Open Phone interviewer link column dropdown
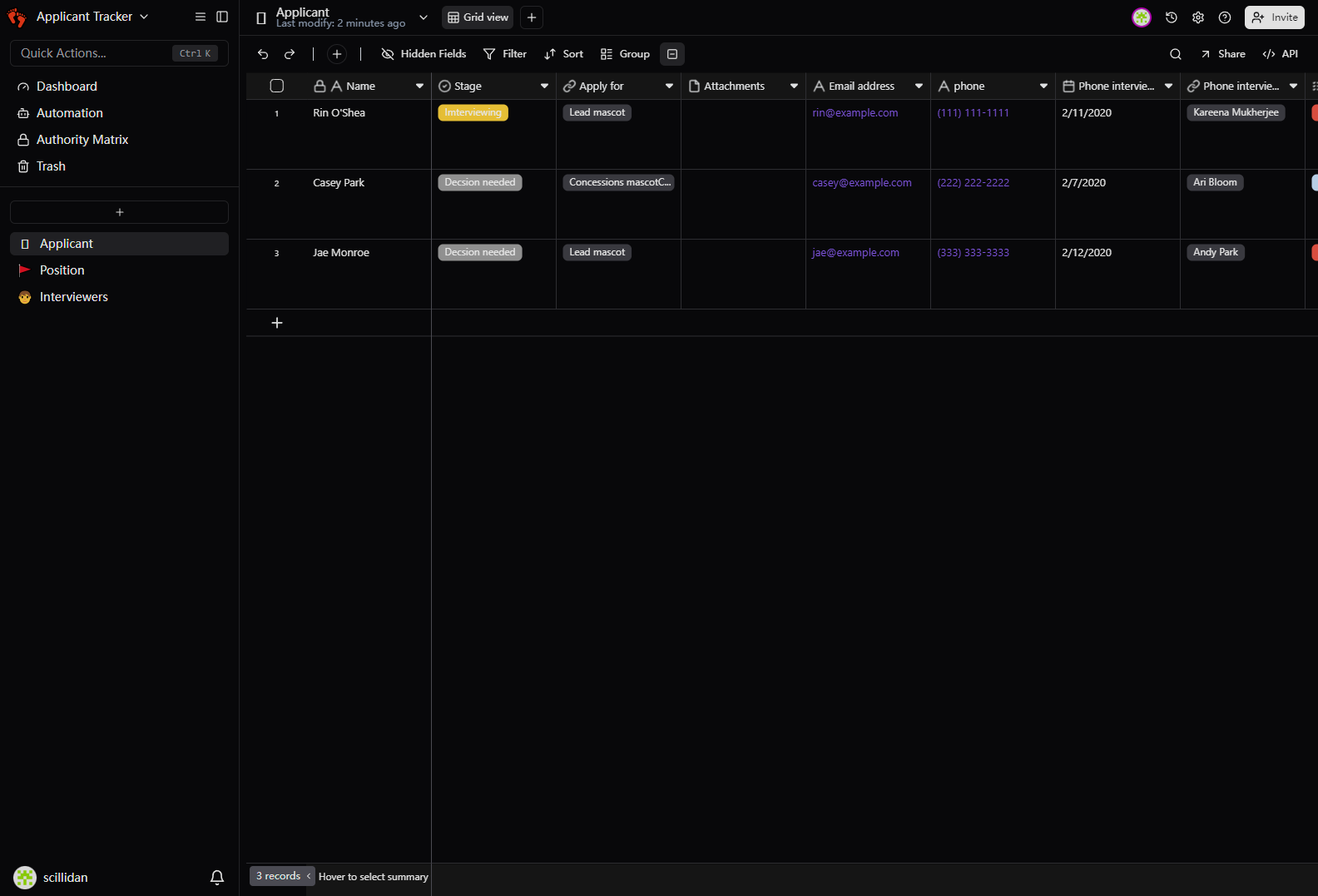 [x=1293, y=86]
